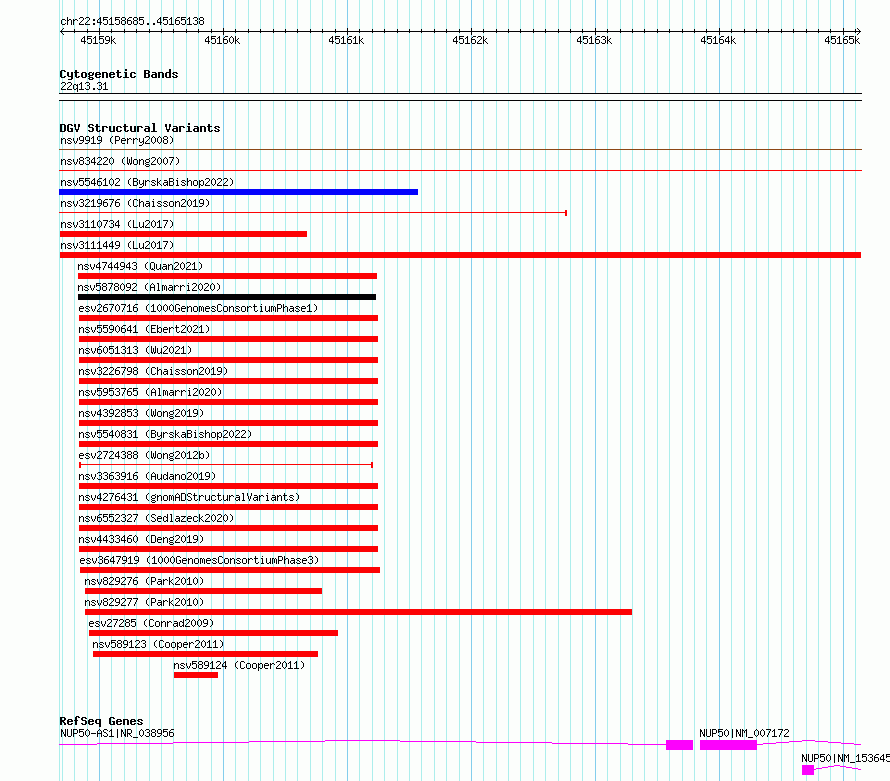Click the Cytogenetic Bands track title
This screenshot has height=781, width=890.
tap(119, 74)
